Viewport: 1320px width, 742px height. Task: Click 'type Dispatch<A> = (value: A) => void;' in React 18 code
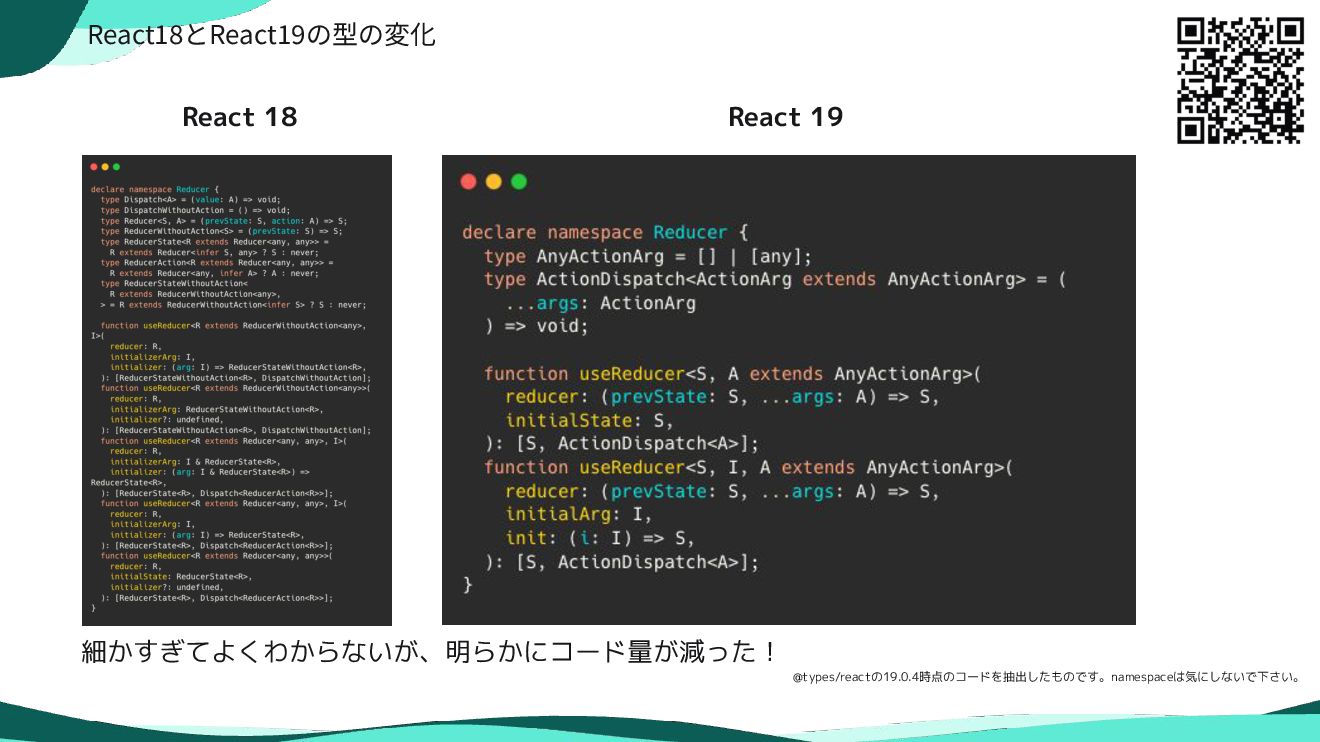click(191, 200)
